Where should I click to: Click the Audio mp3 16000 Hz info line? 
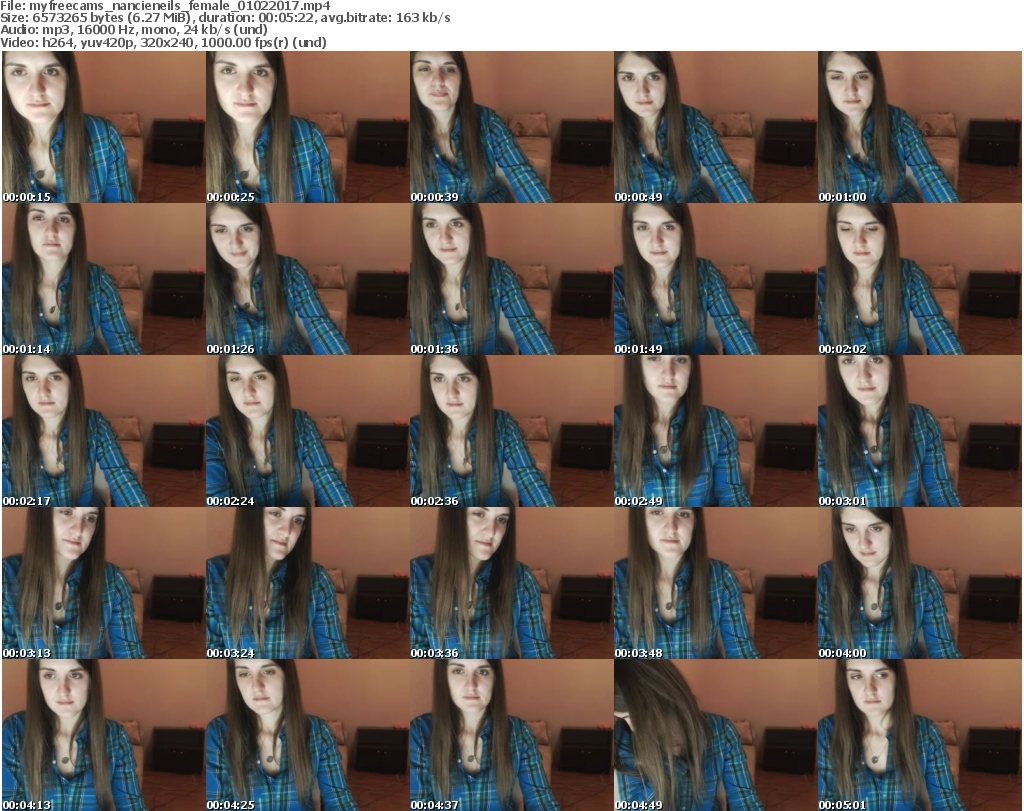134,30
